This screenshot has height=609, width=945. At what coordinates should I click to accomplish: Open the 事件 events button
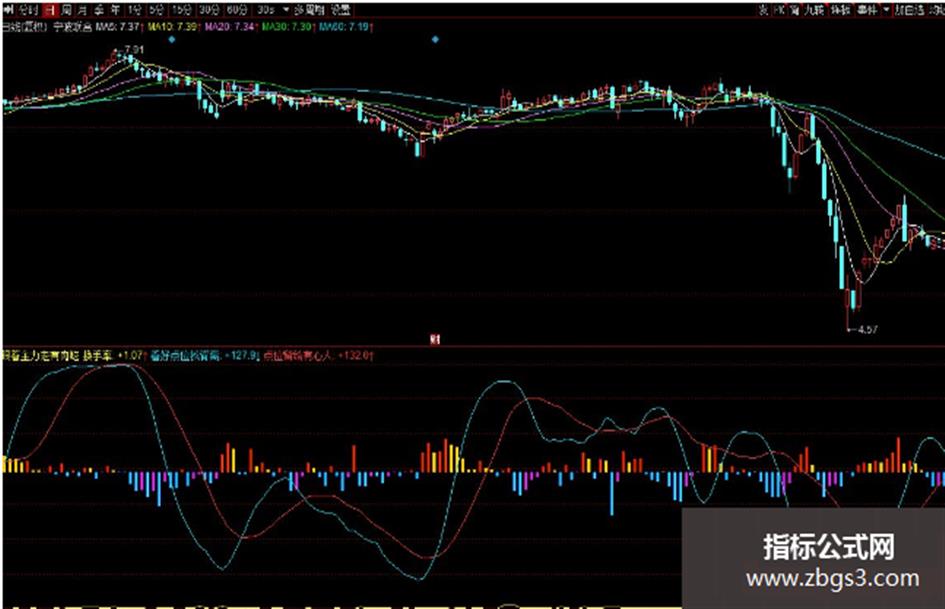[x=867, y=10]
